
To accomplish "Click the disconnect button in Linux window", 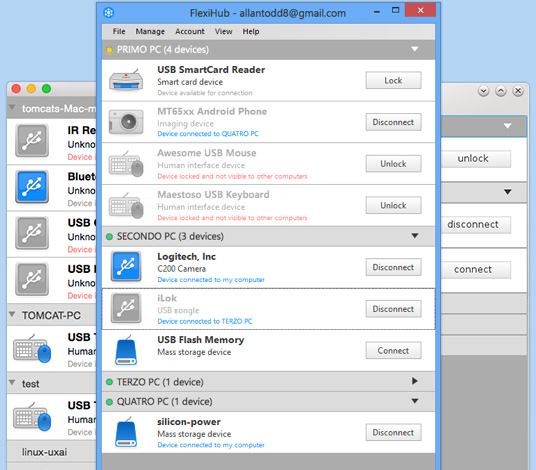I will [x=475, y=225].
